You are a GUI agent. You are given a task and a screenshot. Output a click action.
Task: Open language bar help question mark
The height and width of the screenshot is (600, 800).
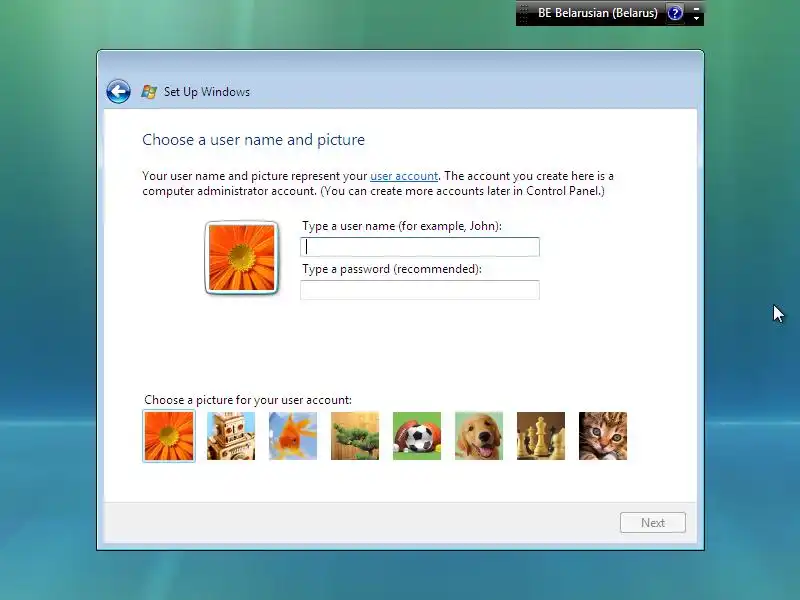tap(675, 13)
